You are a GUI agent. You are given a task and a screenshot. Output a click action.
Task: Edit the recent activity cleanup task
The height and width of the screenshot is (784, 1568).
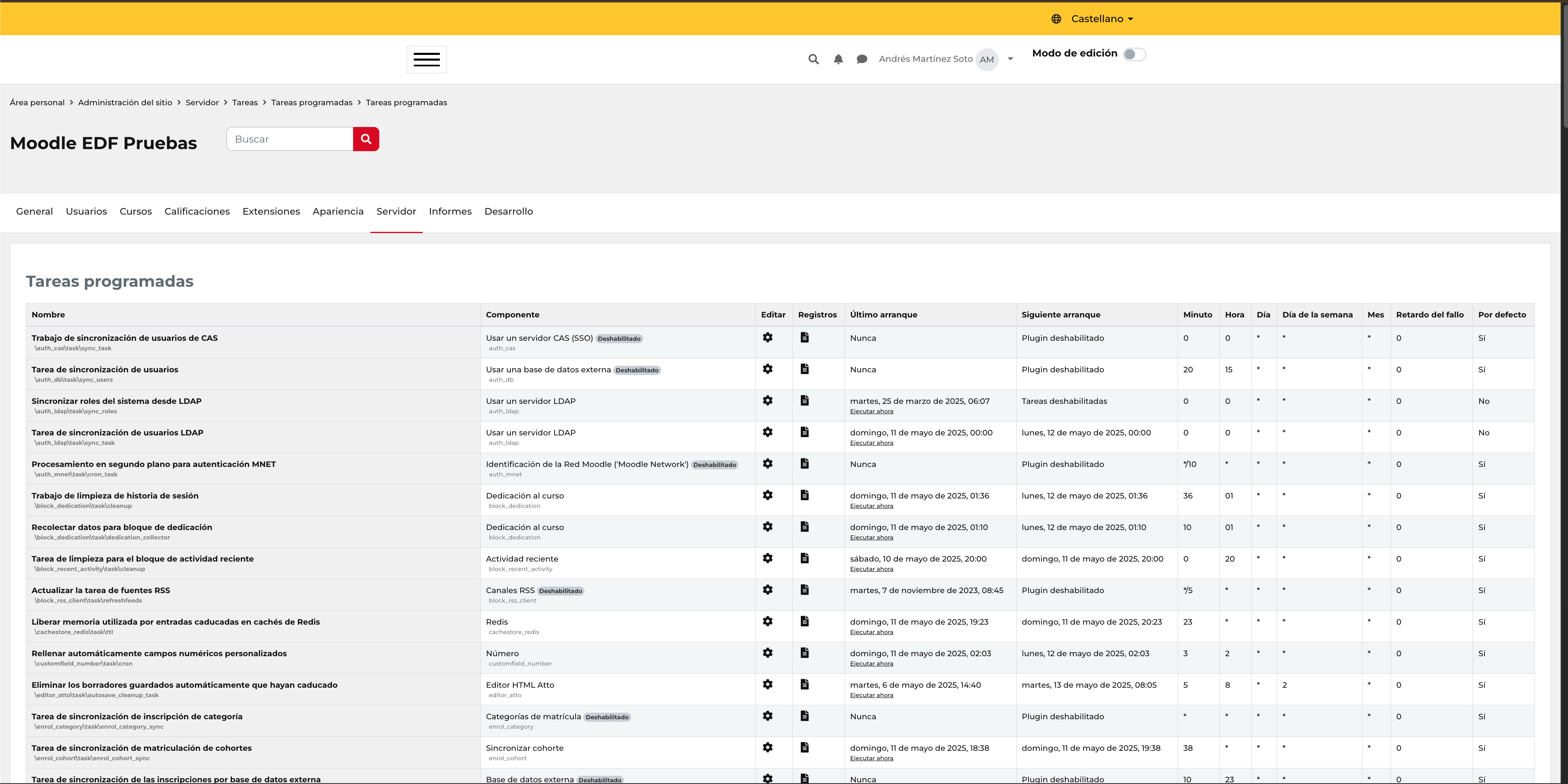[x=768, y=558]
